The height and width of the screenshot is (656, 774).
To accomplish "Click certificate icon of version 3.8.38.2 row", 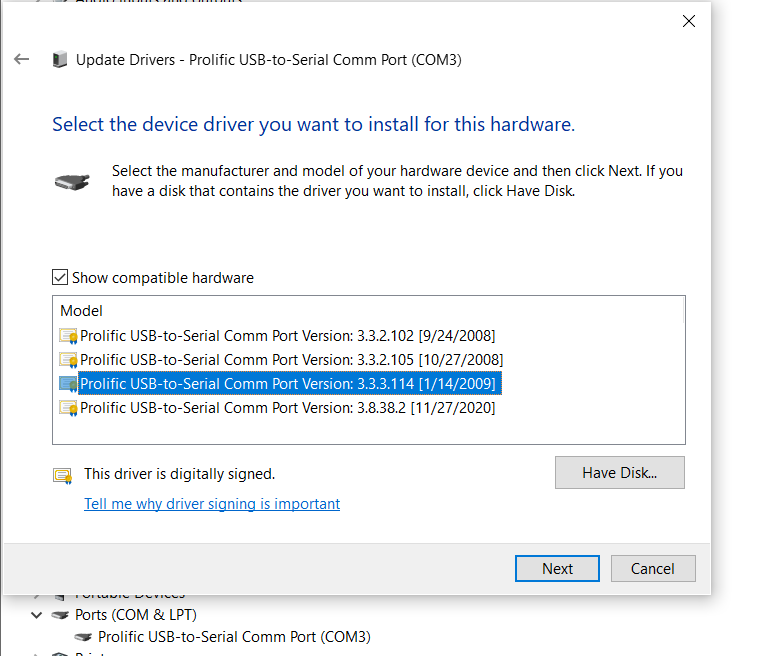I will tap(68, 408).
